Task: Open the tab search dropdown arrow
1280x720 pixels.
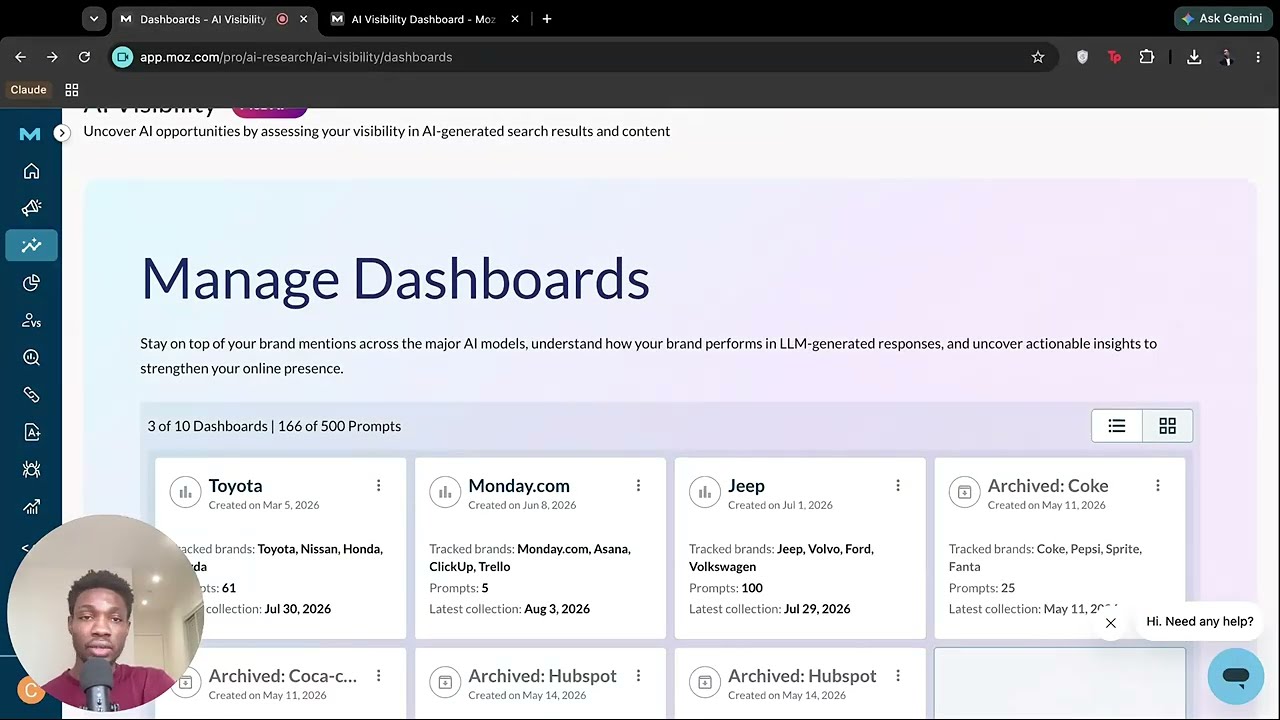Action: click(93, 19)
